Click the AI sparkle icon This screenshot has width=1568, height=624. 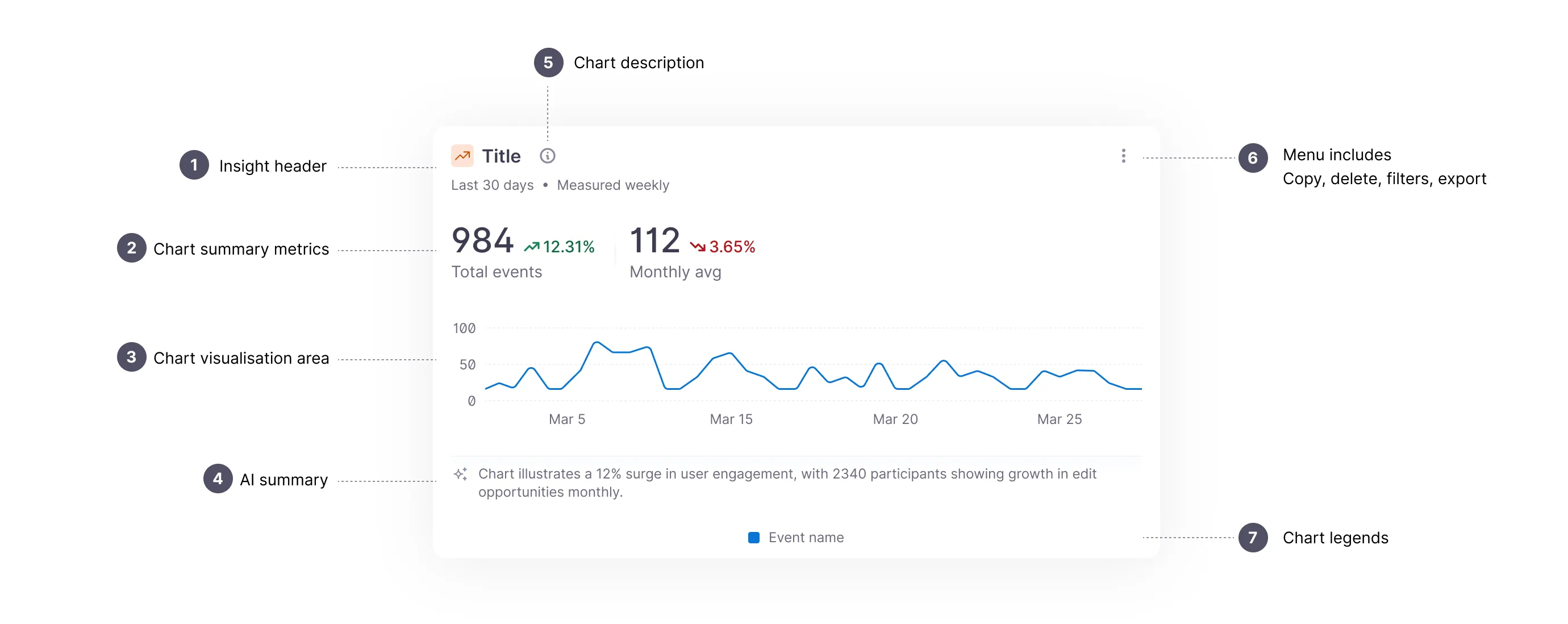coord(461,474)
